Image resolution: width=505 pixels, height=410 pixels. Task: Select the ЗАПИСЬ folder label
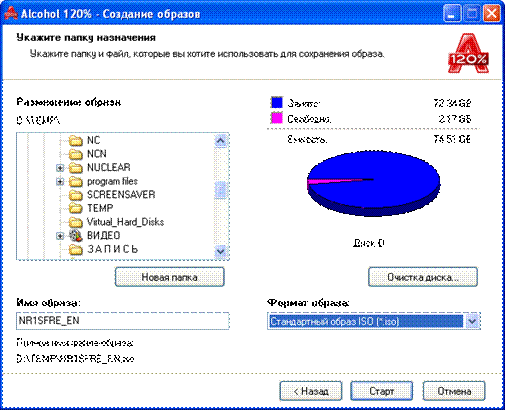(x=112, y=249)
